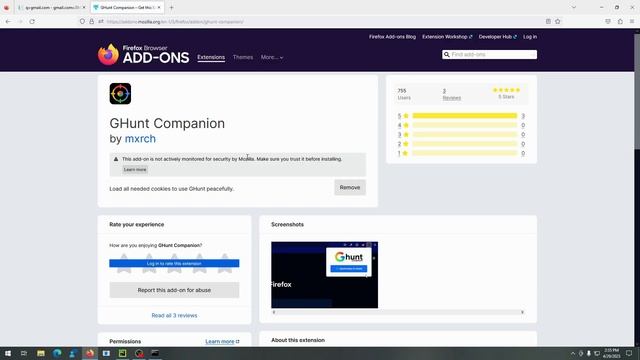Expand the list all tabs chevron
Image resolution: width=640 pixels, height=360 pixels.
573,7
